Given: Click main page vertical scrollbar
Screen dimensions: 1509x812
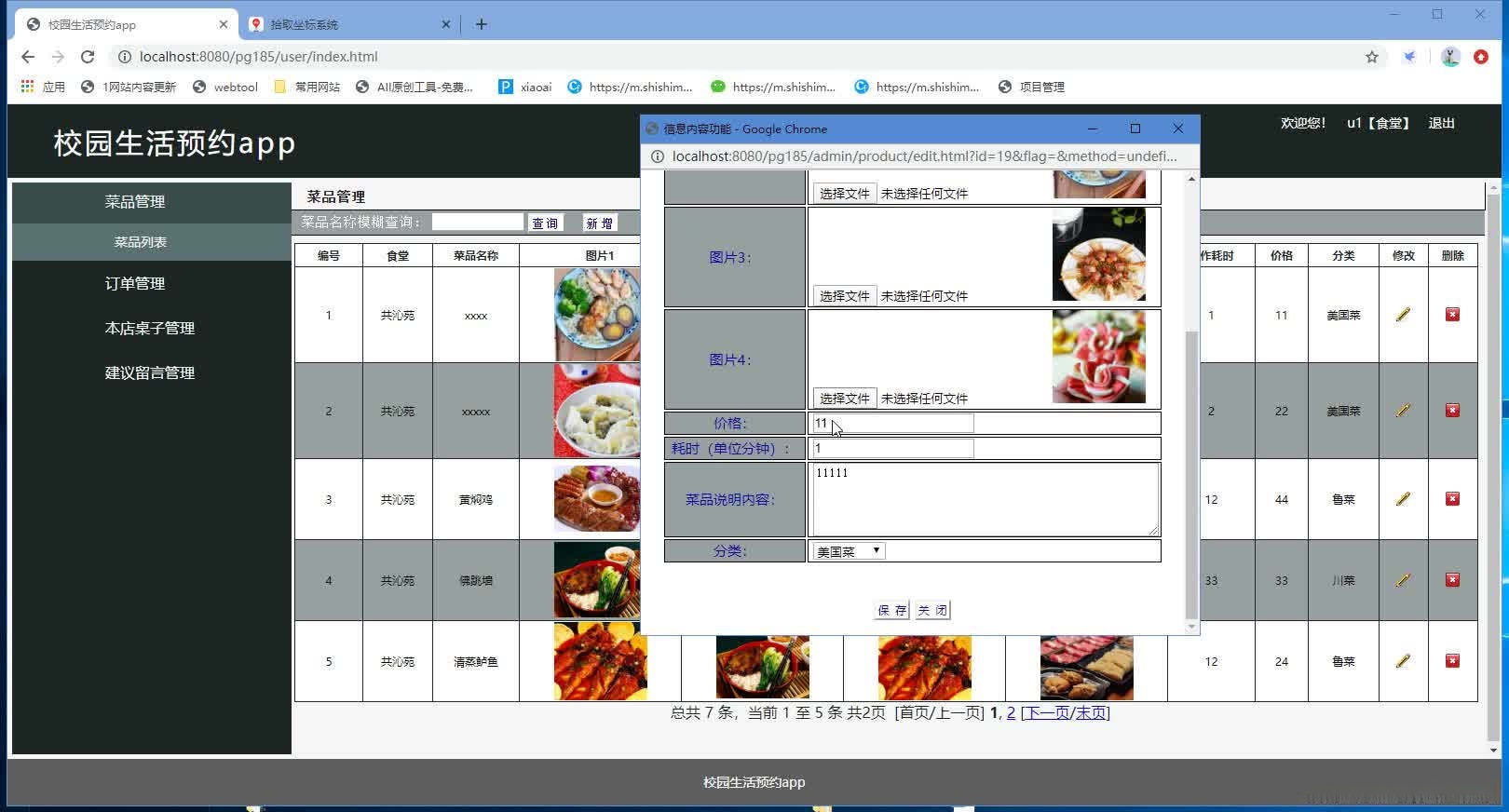Looking at the screenshot, I should (1494, 467).
